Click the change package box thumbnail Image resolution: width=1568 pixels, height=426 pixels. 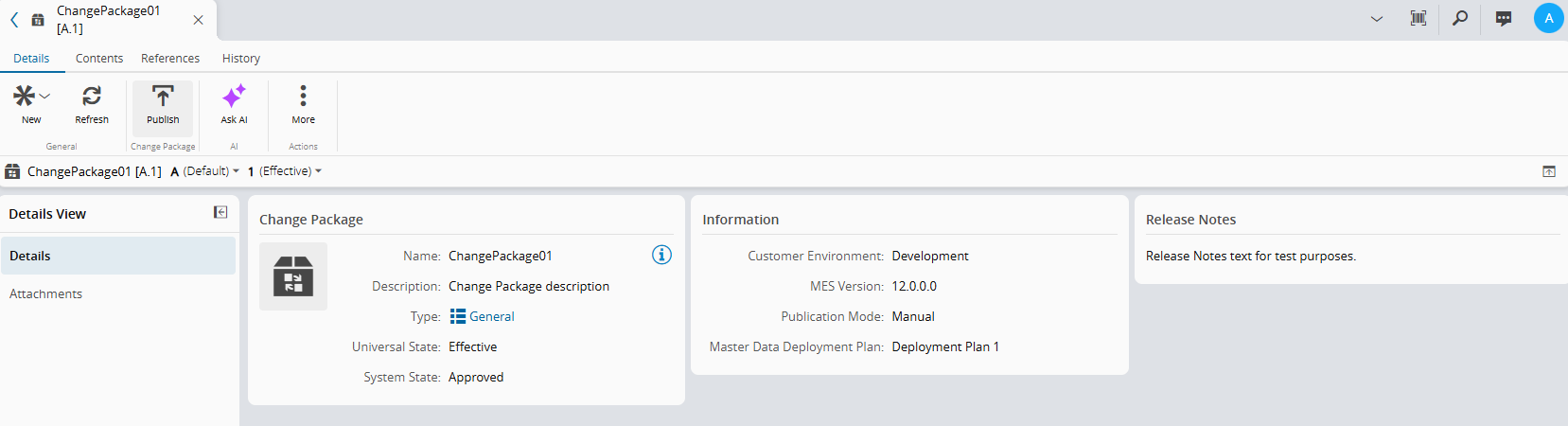pos(293,276)
